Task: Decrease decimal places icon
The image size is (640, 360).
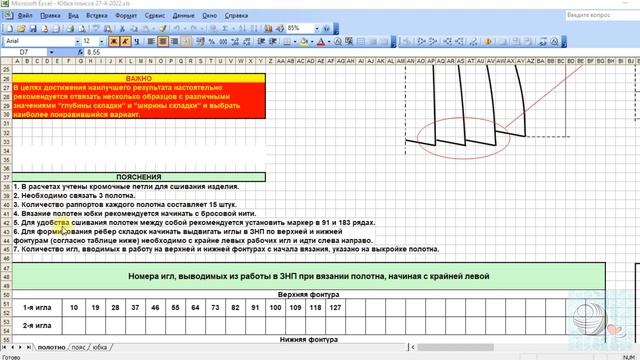Action: pos(247,42)
